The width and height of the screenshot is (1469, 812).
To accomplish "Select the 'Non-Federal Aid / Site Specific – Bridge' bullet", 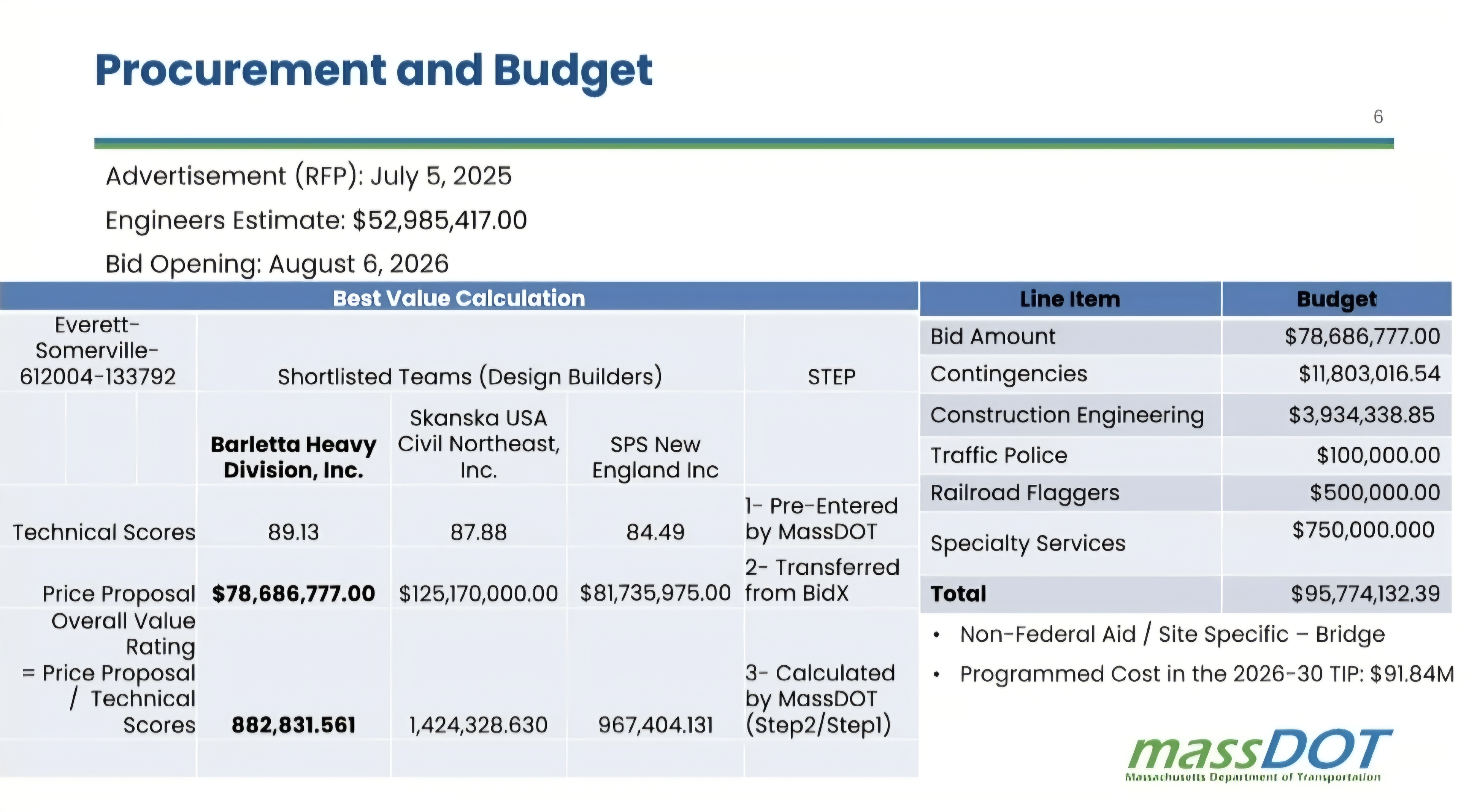I will tap(1172, 635).
